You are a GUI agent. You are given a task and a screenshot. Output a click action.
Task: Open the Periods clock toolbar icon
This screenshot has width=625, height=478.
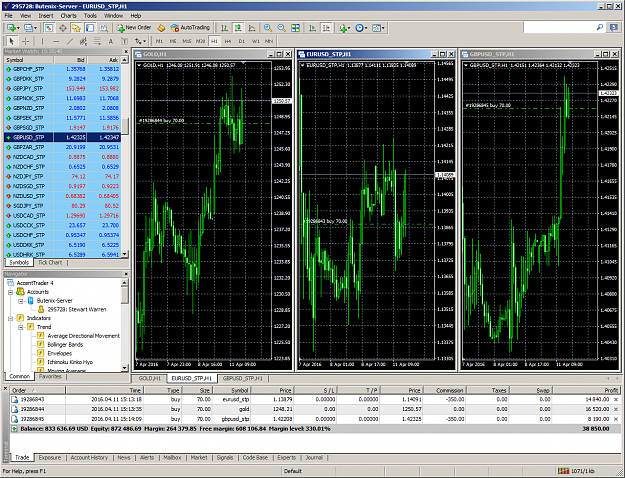(360, 28)
